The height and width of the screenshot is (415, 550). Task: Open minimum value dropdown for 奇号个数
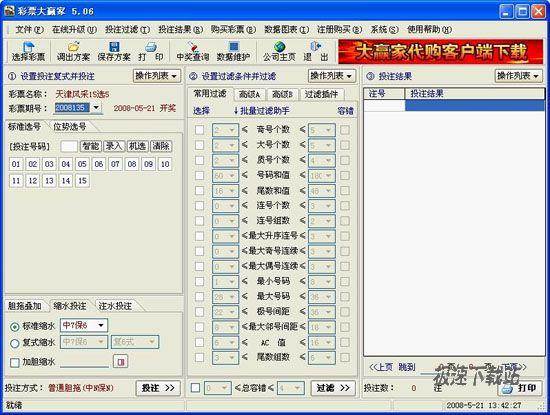(232, 130)
